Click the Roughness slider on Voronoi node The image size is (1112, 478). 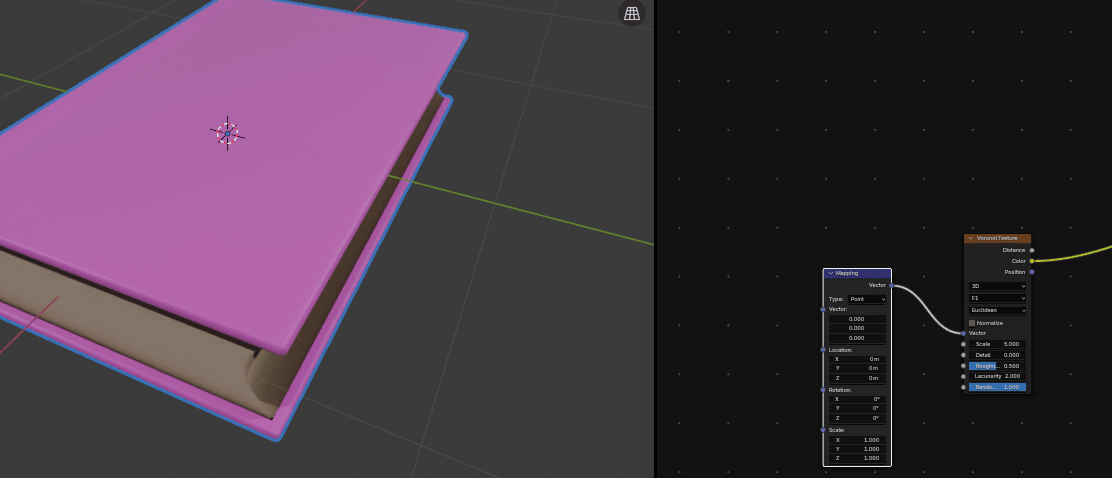point(997,366)
